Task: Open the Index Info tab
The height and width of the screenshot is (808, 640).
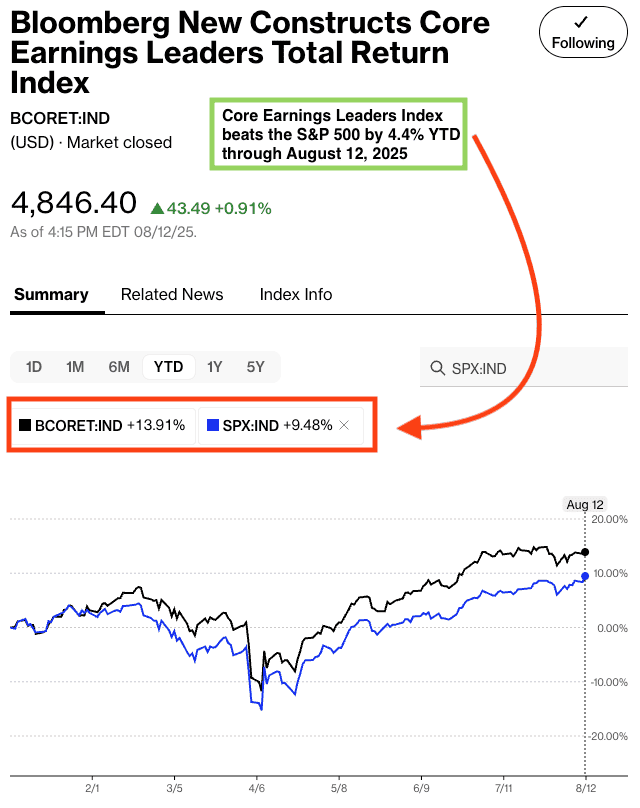Action: (296, 294)
